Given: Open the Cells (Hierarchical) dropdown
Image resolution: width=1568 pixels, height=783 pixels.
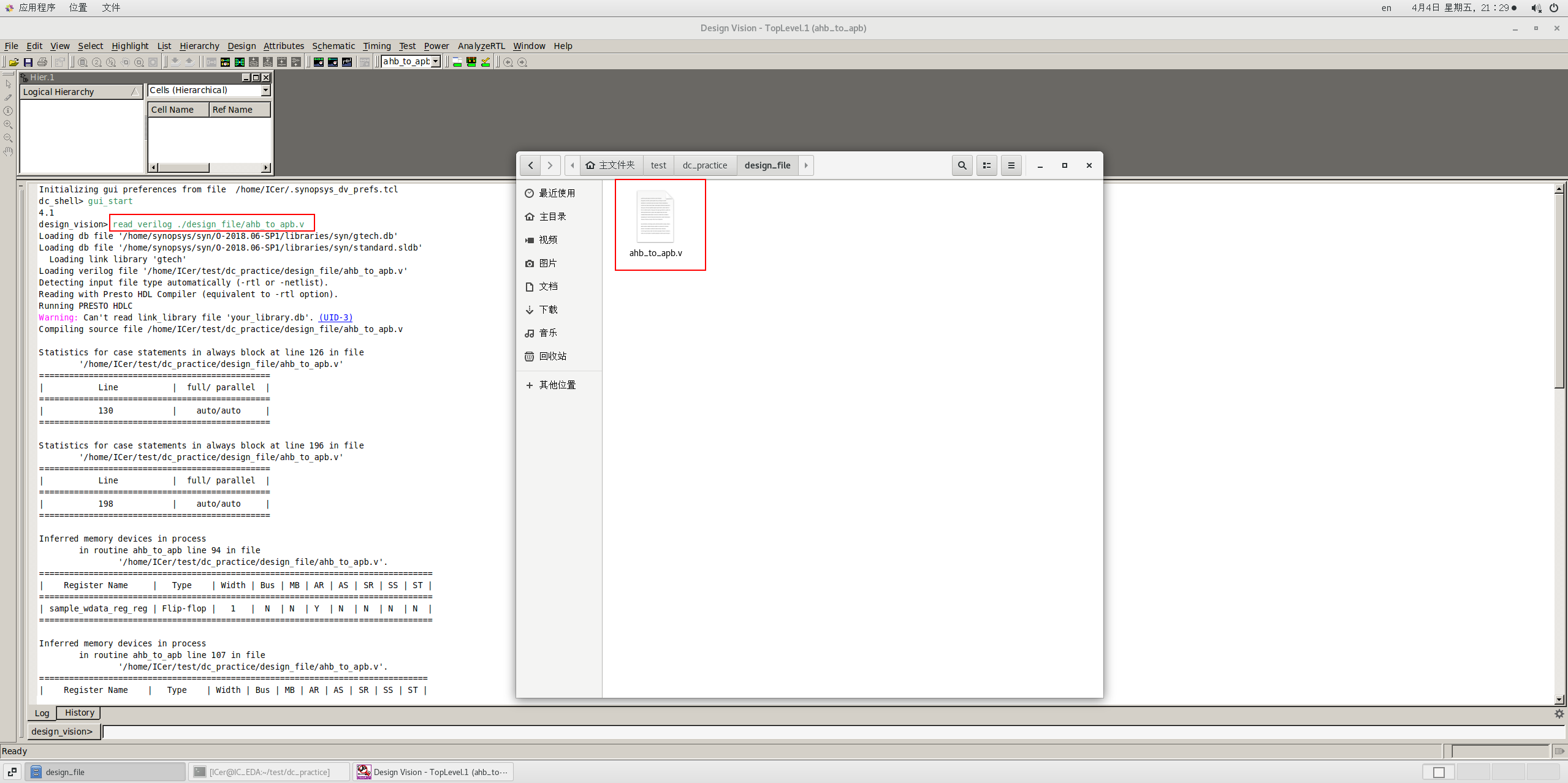Looking at the screenshot, I should (x=265, y=91).
